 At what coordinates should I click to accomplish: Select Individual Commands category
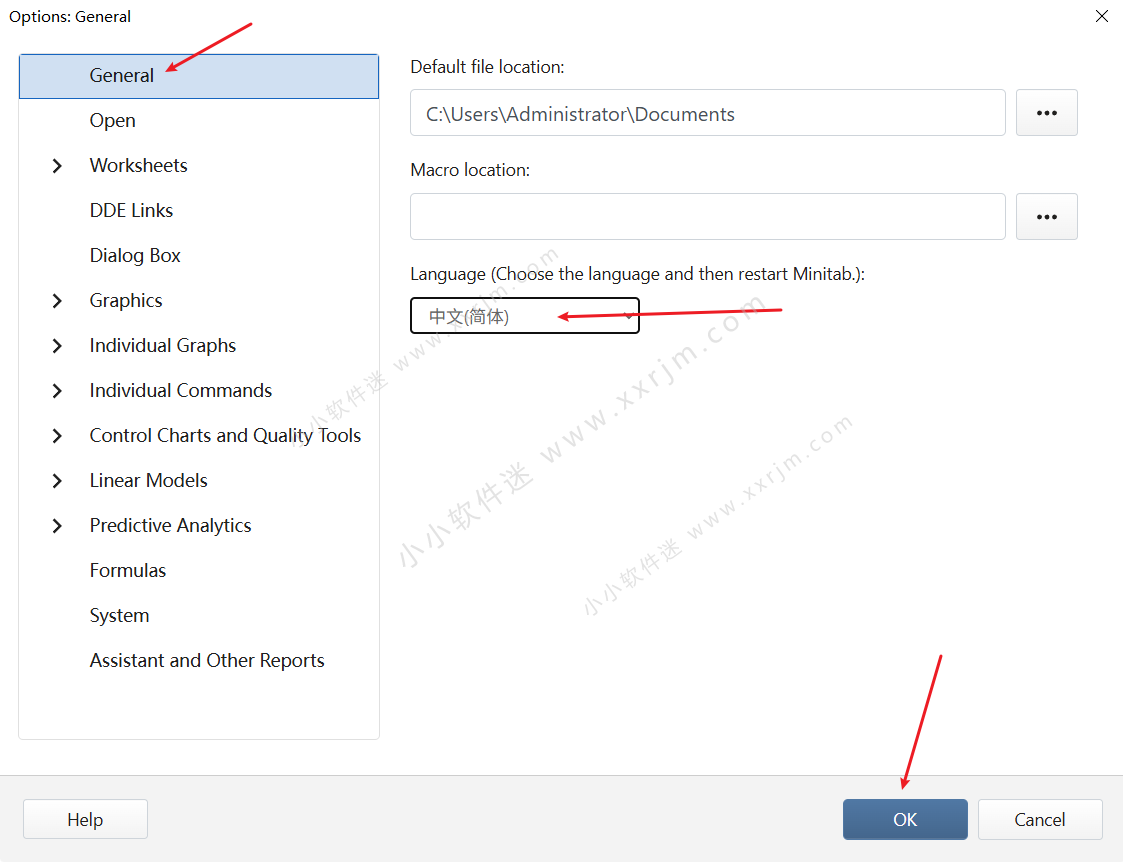pyautogui.click(x=180, y=391)
